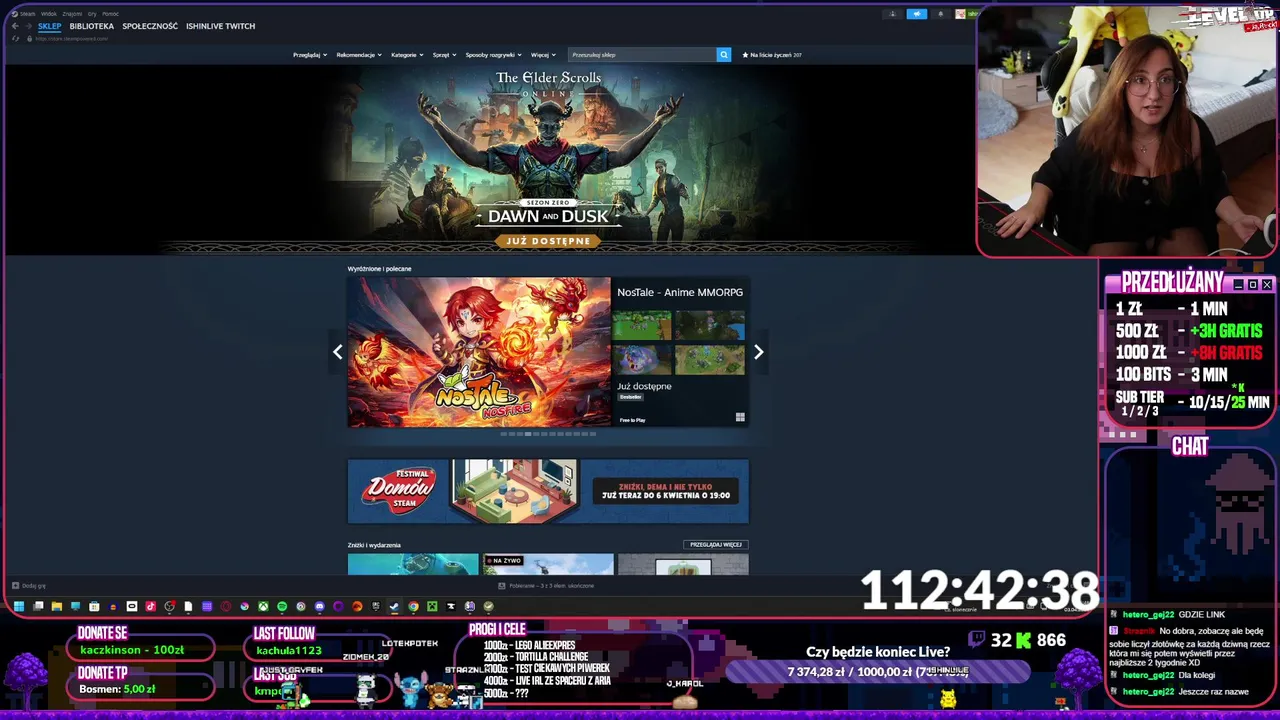Open Xbox app from taskbar

point(263,606)
